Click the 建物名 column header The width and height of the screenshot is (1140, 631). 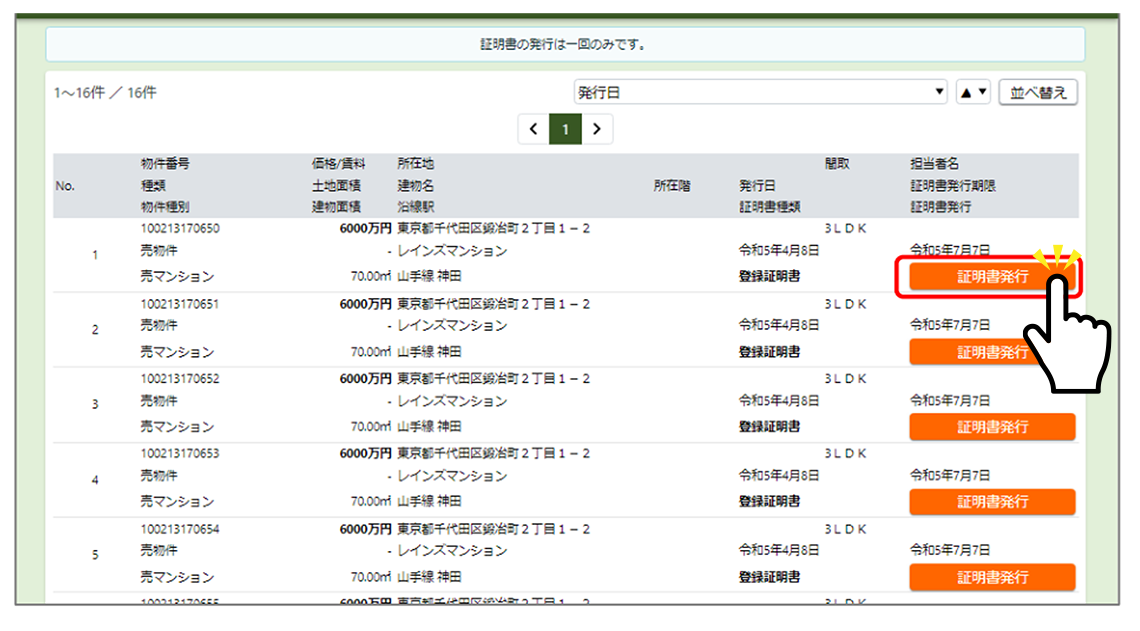point(415,185)
